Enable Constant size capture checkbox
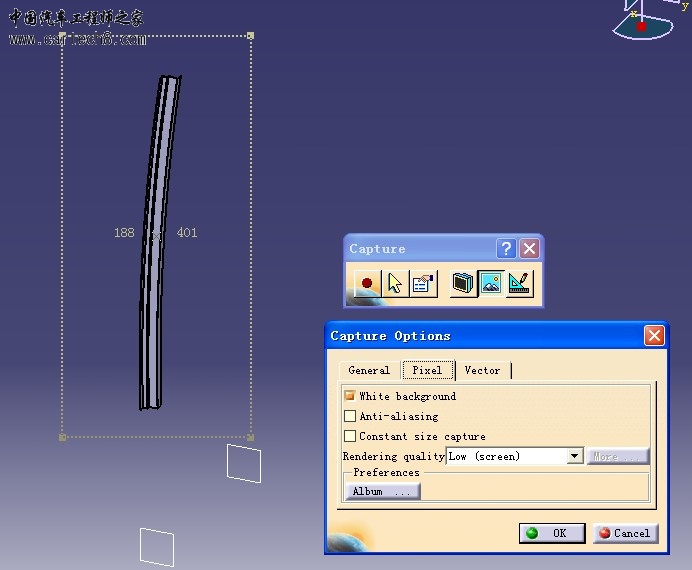The height and width of the screenshot is (570, 692). point(350,436)
